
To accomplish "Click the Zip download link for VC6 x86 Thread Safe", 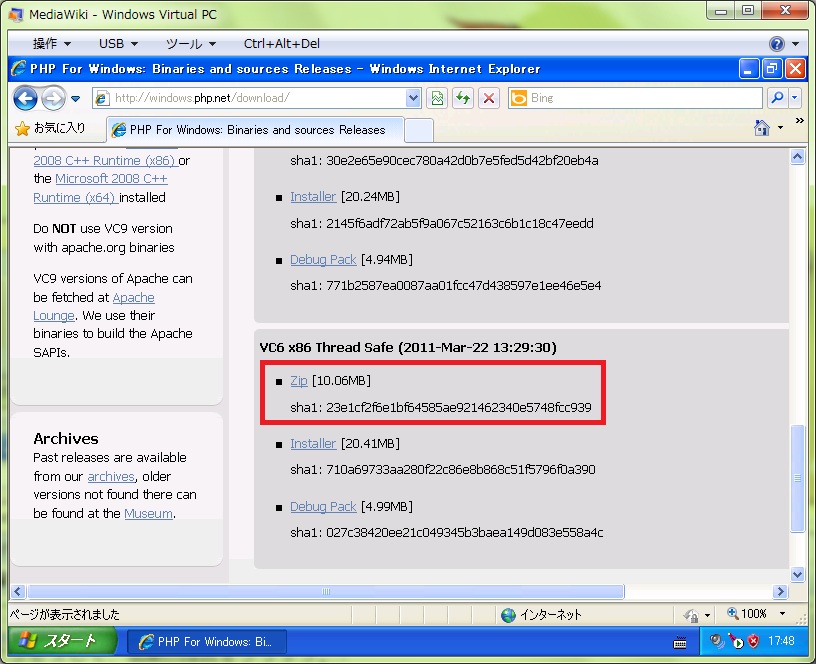I will pos(299,381).
